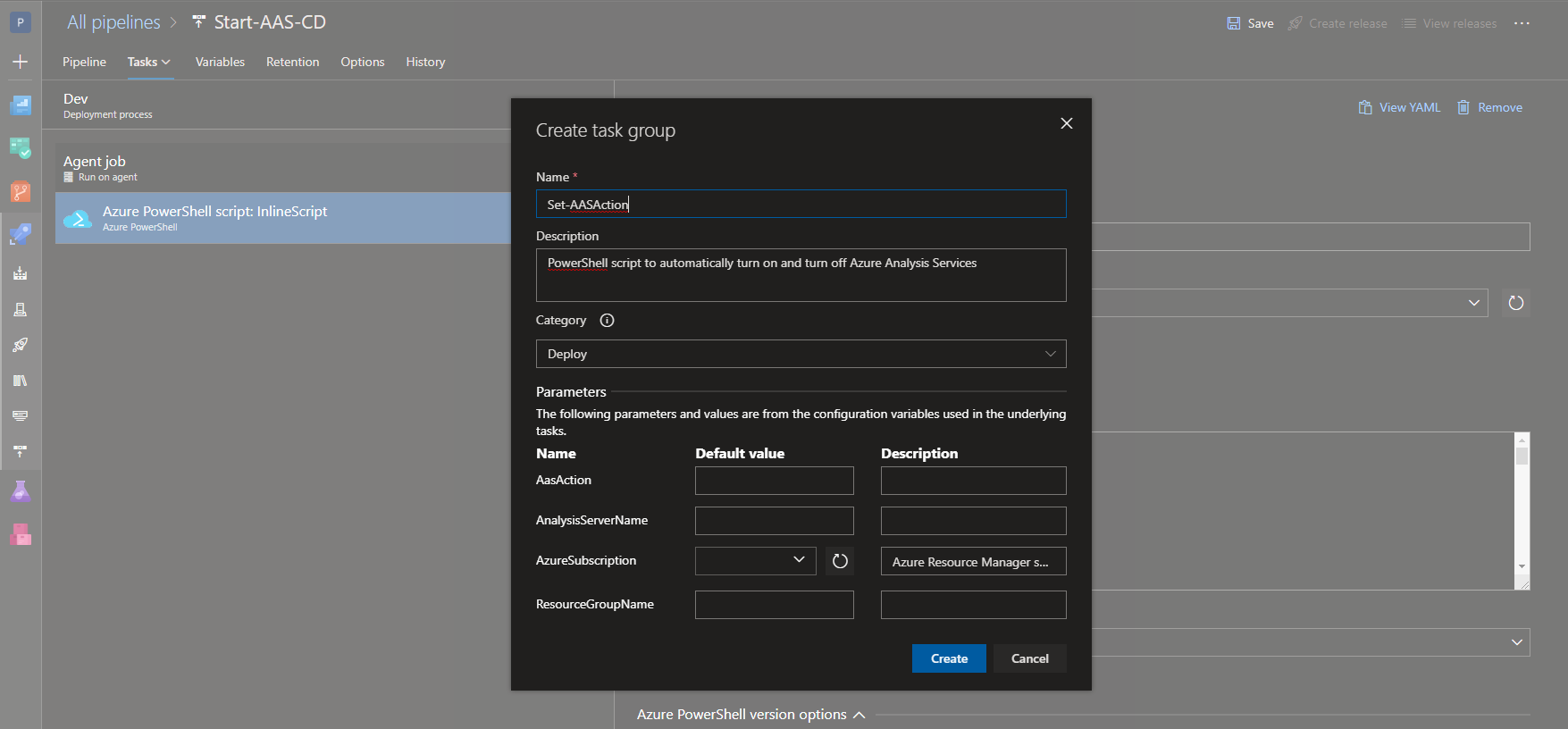Switch to the History tab
This screenshot has height=729, width=1568.
(425, 62)
